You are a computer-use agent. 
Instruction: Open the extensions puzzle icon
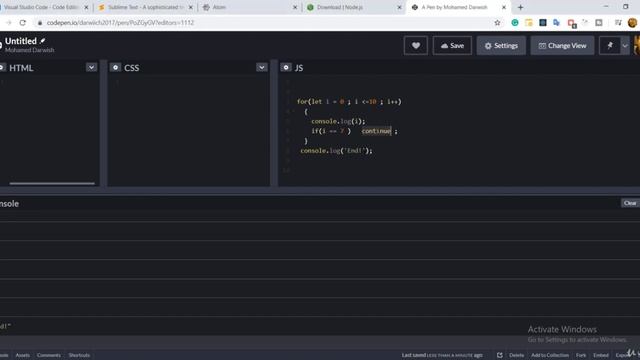[585, 22]
